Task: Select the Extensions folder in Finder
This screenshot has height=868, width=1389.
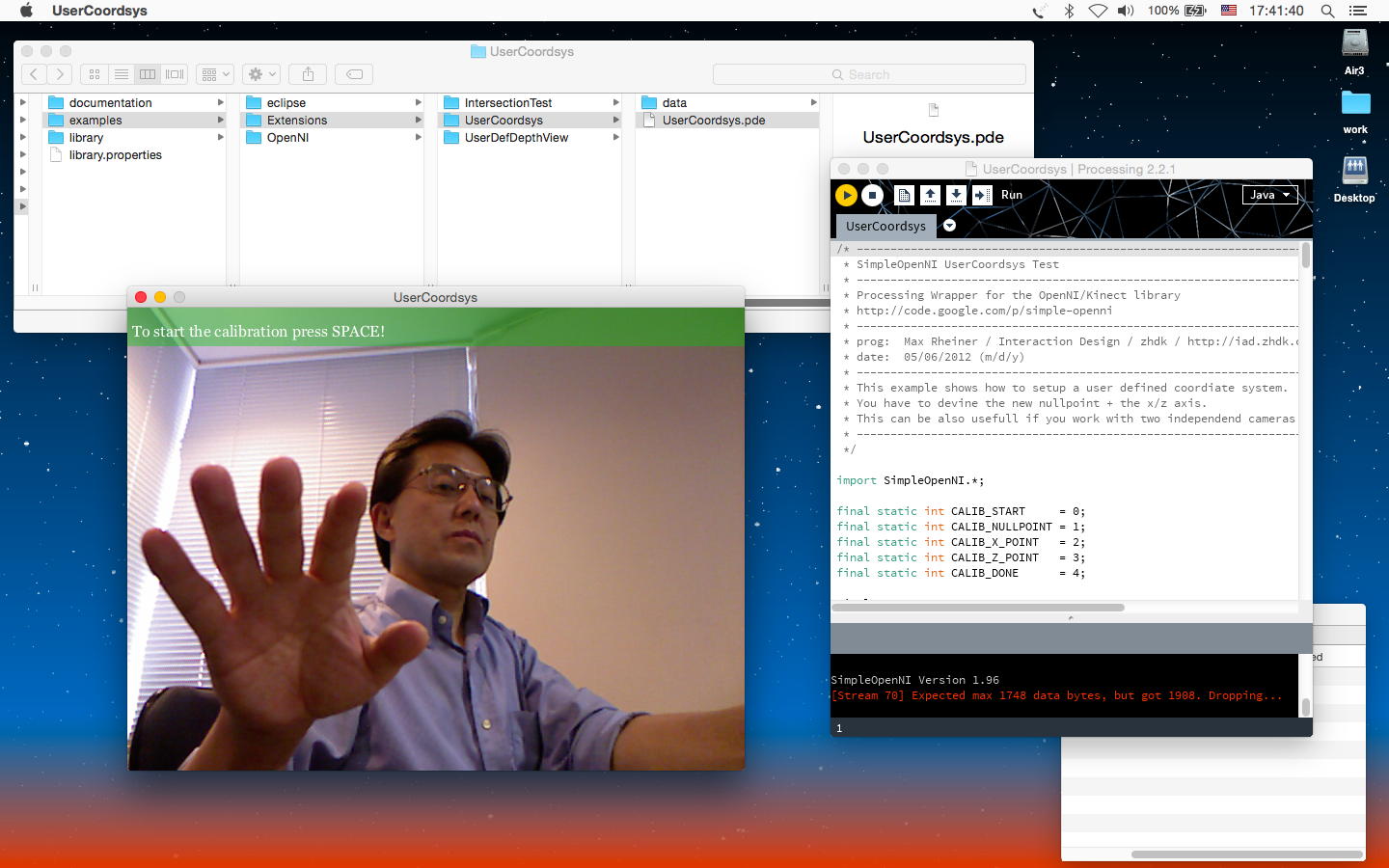Action: 332,121
